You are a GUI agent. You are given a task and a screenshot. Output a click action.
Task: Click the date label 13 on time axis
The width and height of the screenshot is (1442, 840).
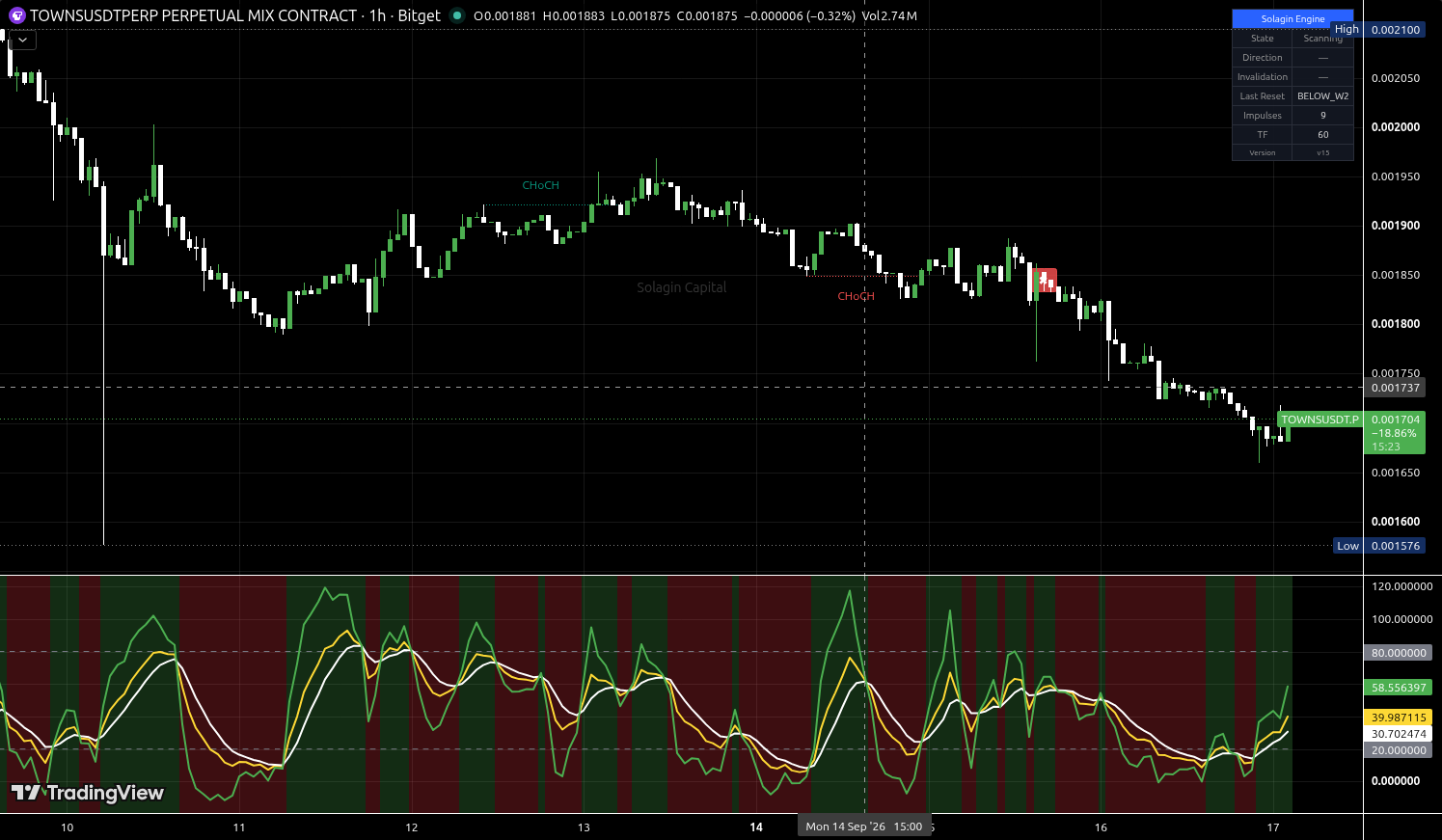[x=584, y=827]
